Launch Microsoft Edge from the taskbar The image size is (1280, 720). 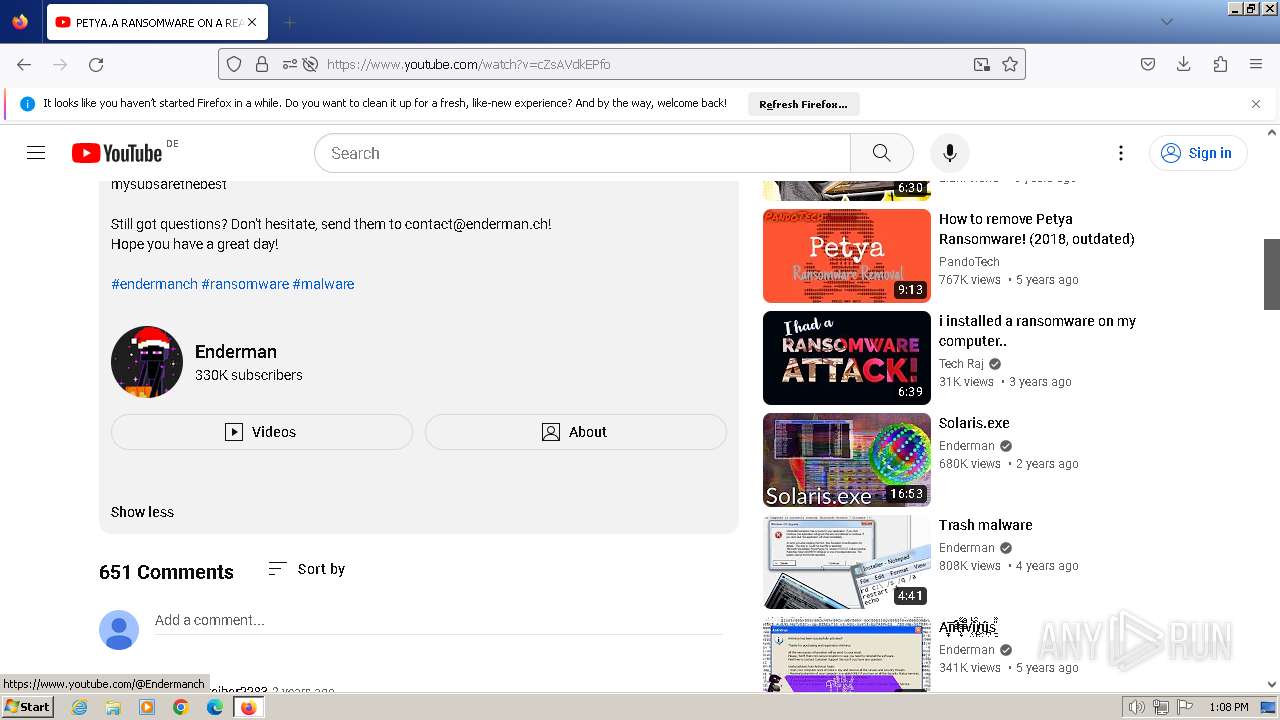point(214,707)
